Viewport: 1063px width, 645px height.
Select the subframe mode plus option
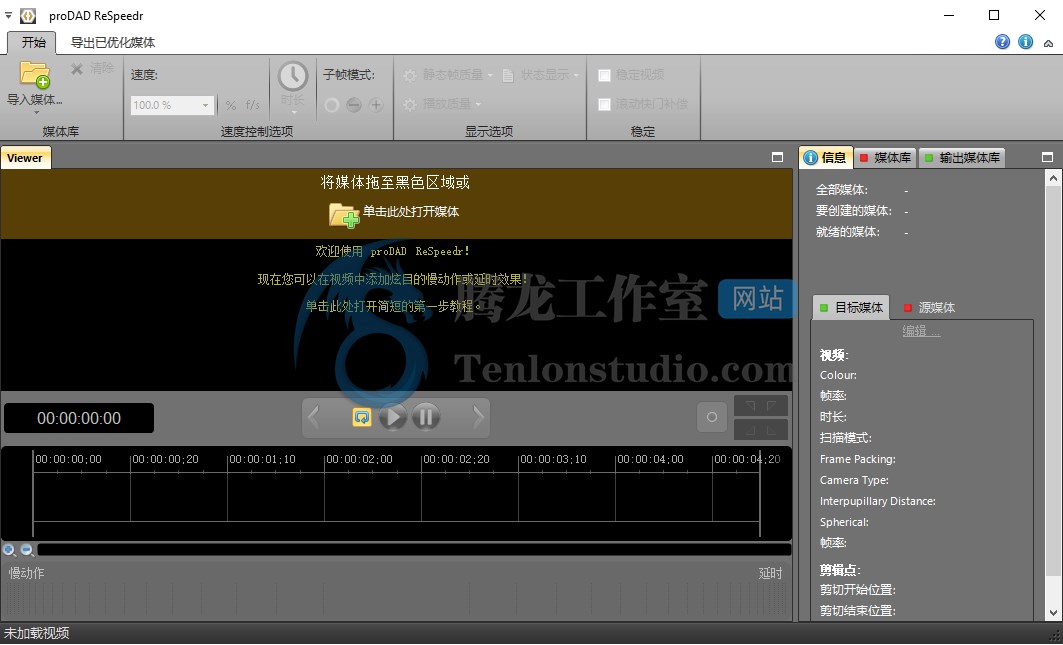tap(376, 105)
